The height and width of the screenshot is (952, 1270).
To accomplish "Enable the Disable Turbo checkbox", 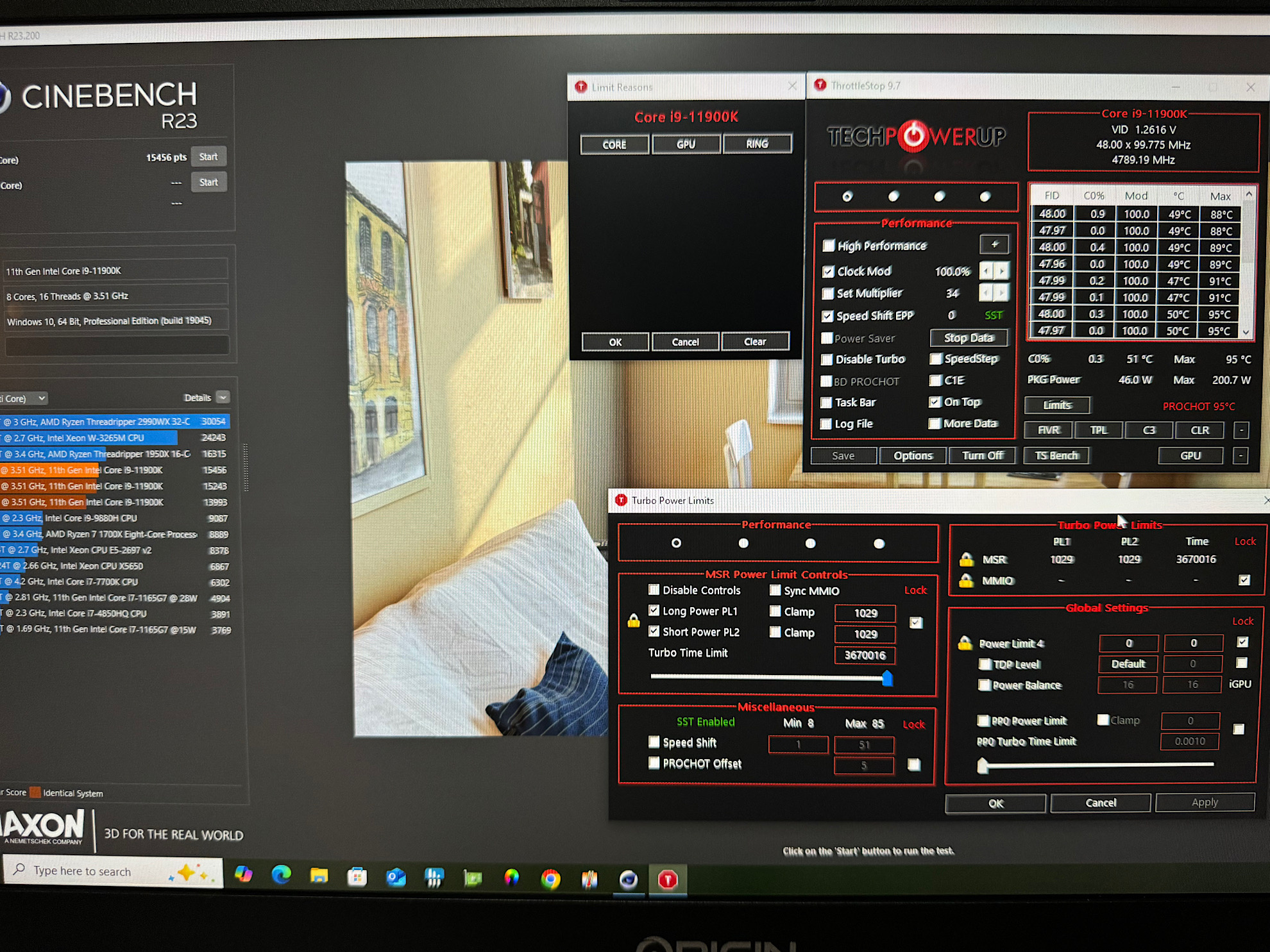I will click(x=827, y=360).
